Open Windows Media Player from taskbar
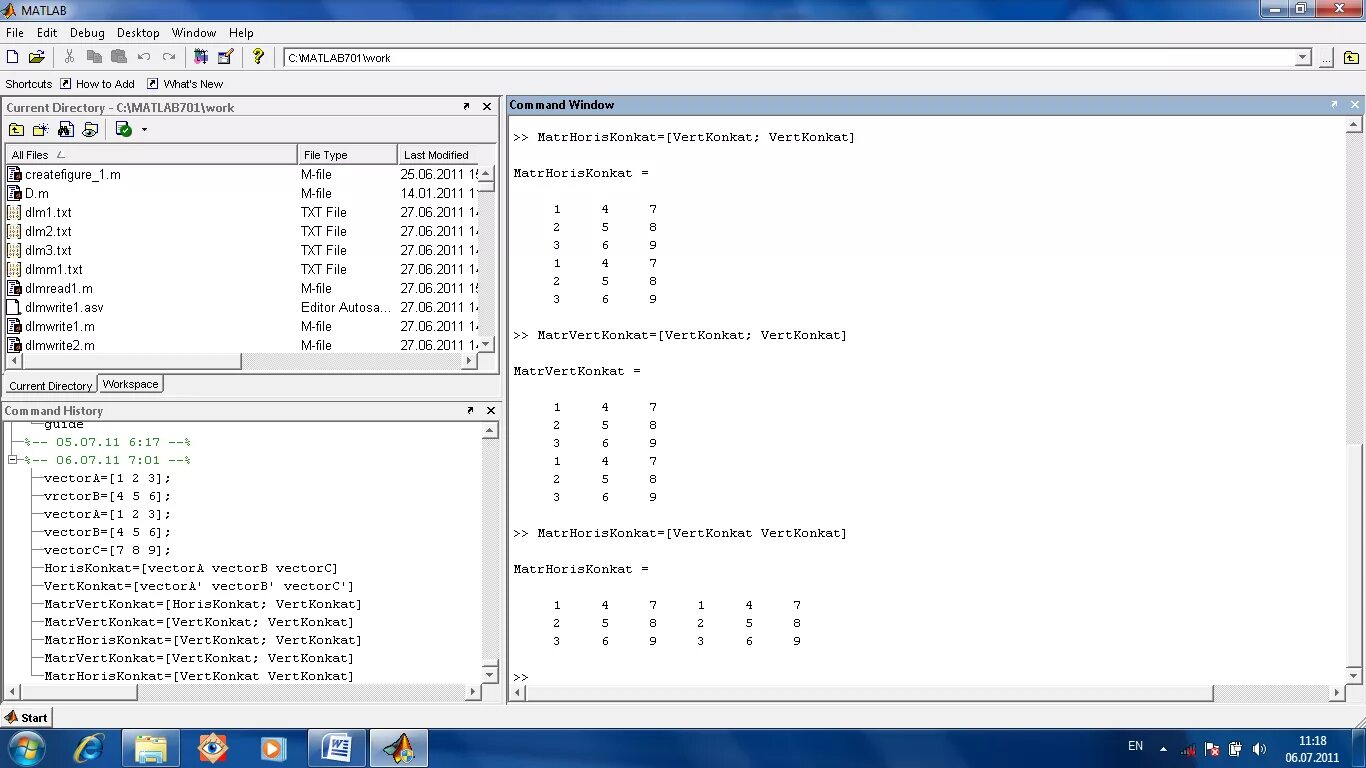The image size is (1366, 768). (272, 748)
